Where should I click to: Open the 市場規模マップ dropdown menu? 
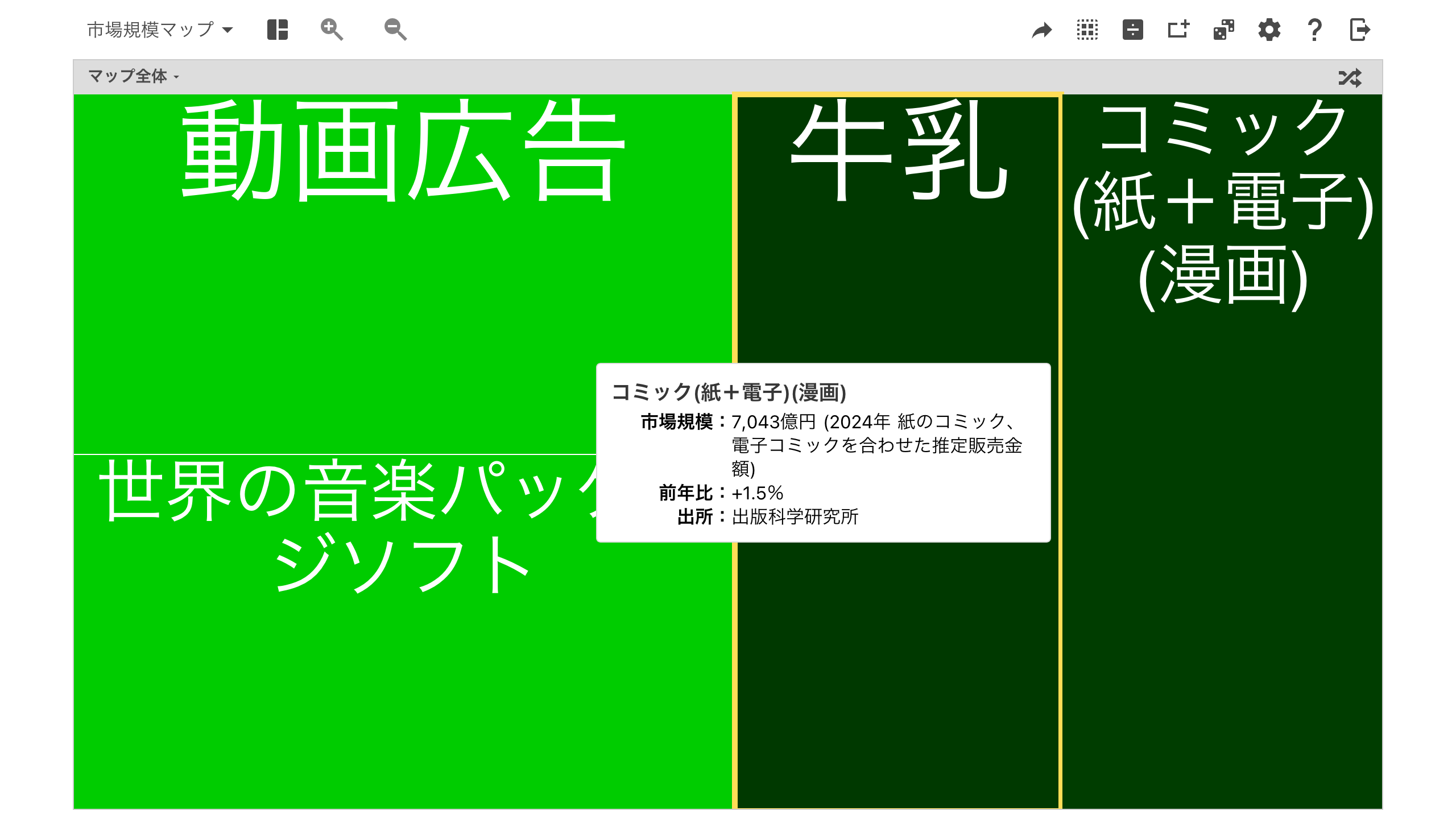point(160,30)
